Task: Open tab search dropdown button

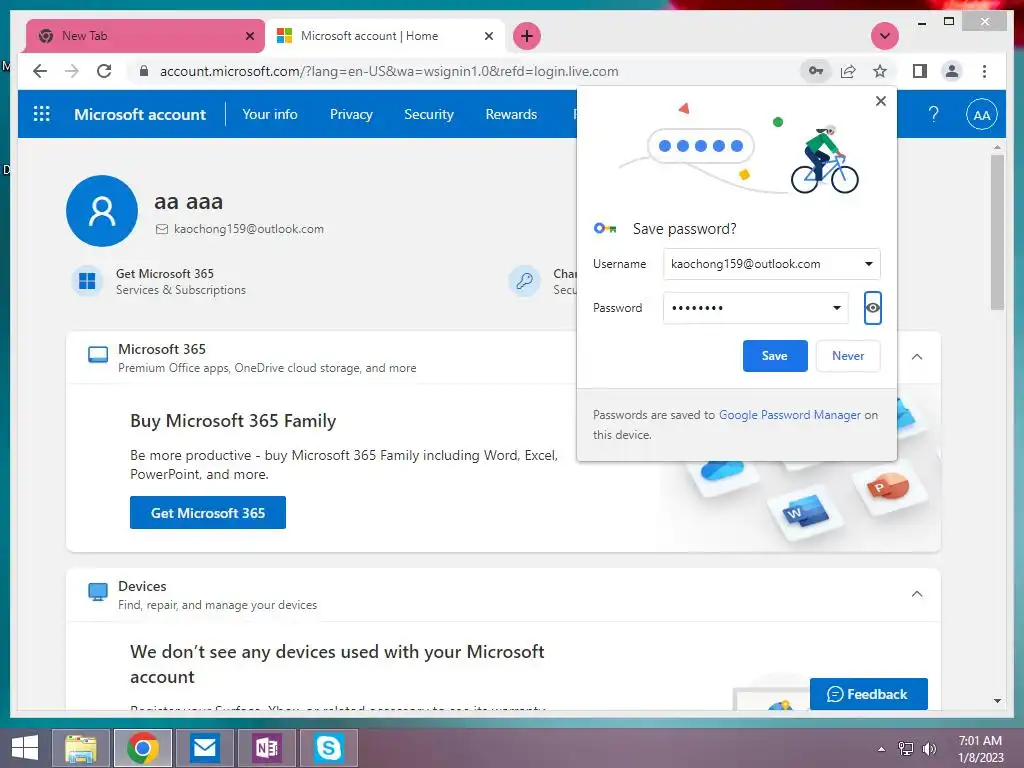Action: 885,36
